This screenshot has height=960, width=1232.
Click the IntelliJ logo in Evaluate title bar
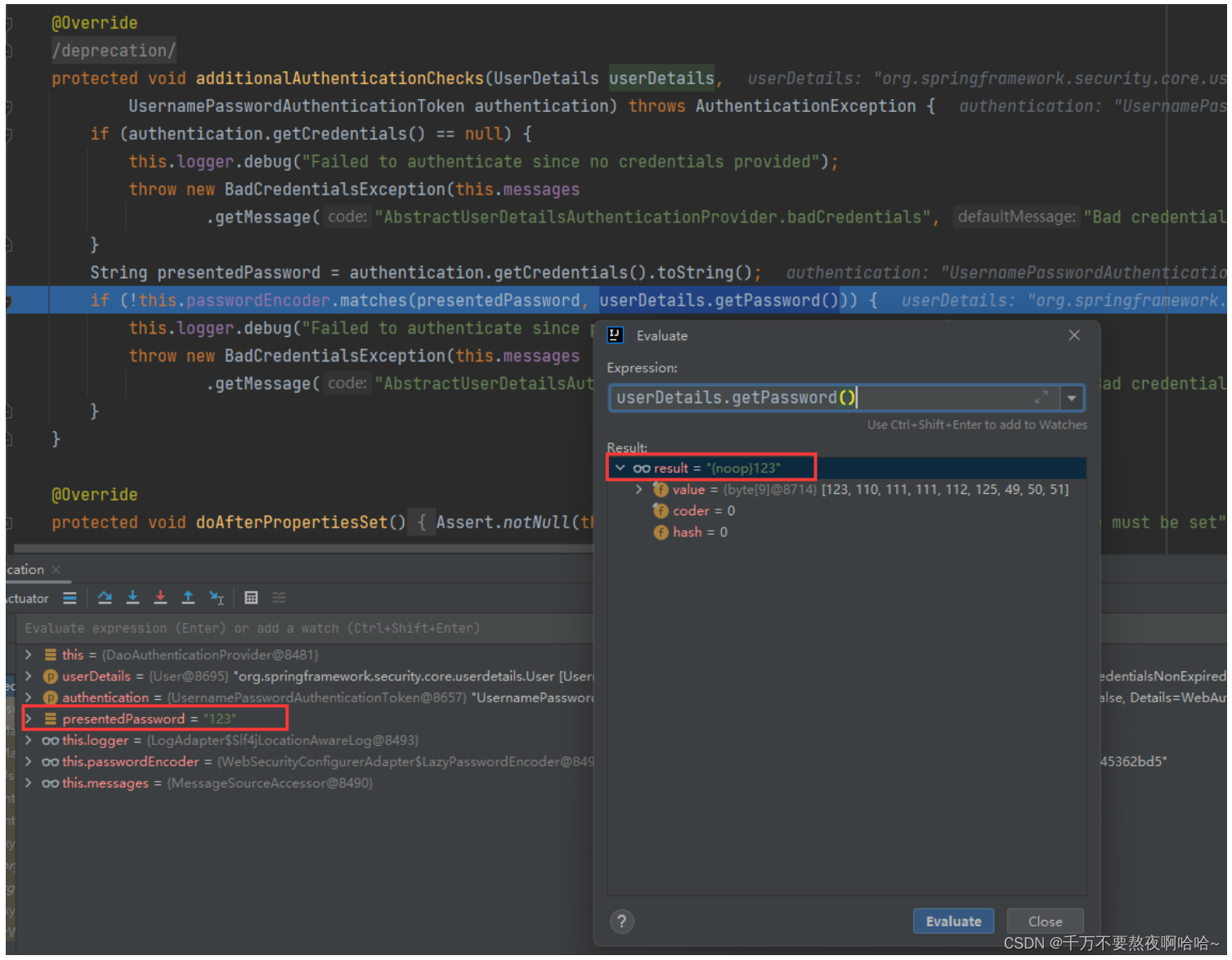coord(616,335)
